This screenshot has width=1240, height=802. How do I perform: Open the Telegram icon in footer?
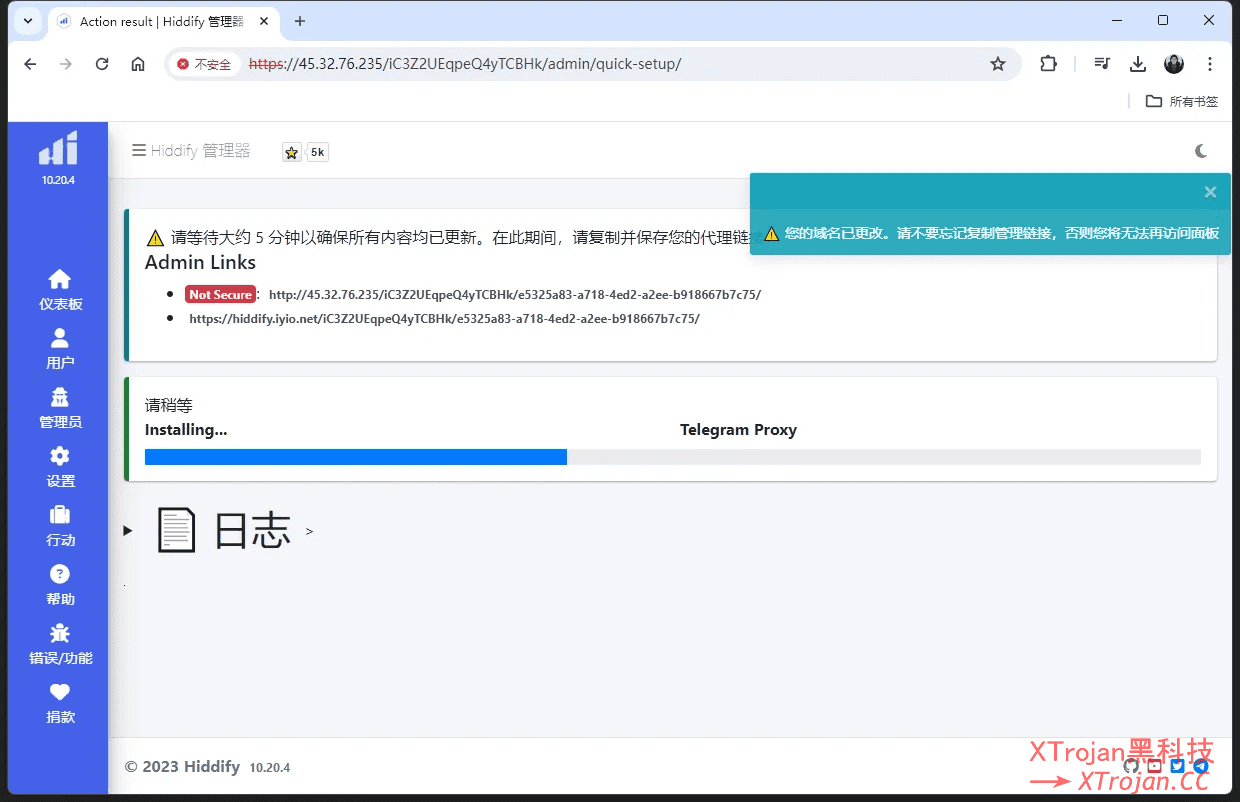tap(1201, 766)
